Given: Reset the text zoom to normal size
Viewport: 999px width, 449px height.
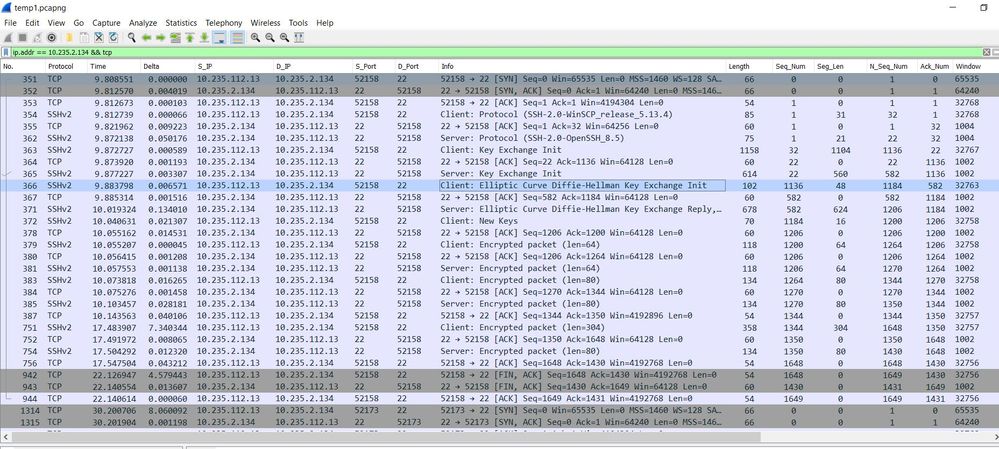Looking at the screenshot, I should click(x=284, y=38).
